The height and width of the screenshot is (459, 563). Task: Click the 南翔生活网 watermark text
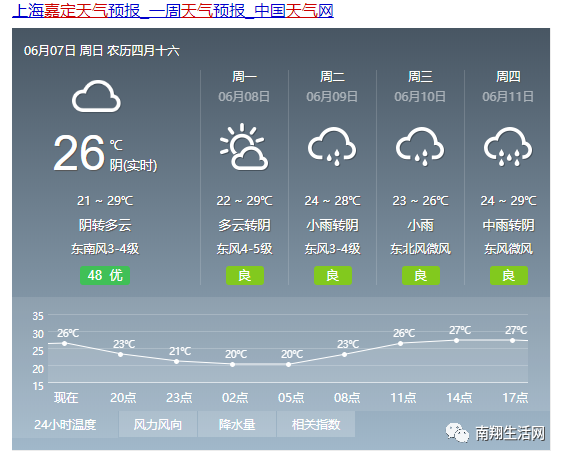[x=510, y=433]
